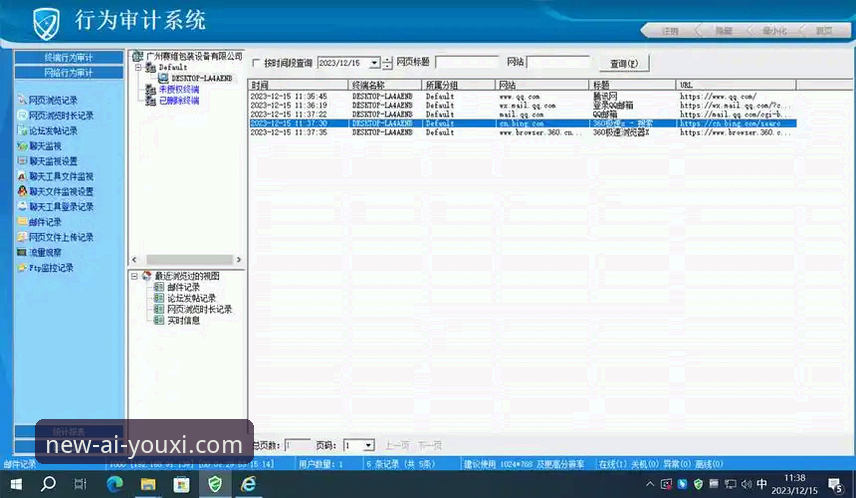The height and width of the screenshot is (498, 856).
Task: Launch Microsoft Edge from taskbar
Action: 115,484
